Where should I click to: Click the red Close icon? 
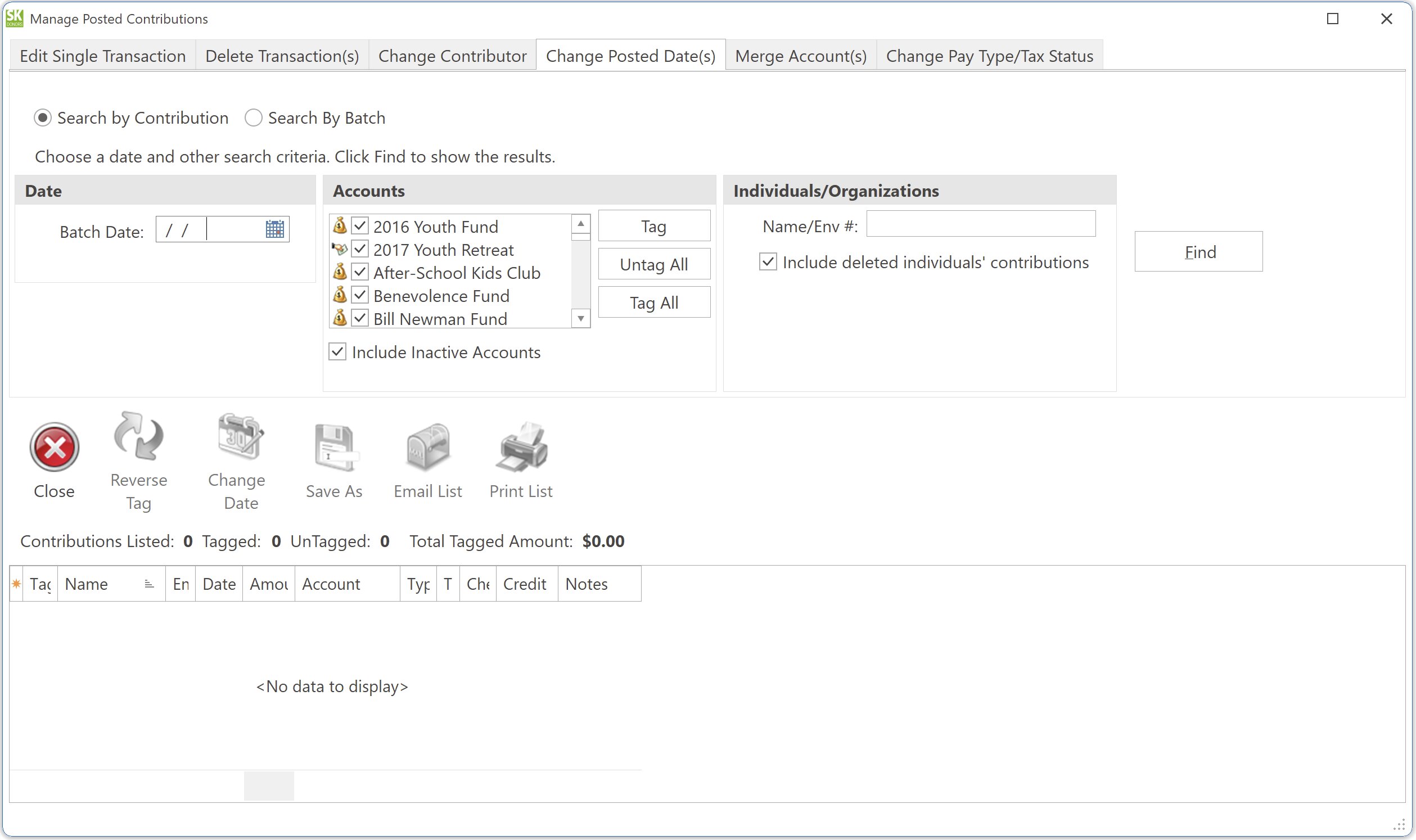coord(55,447)
